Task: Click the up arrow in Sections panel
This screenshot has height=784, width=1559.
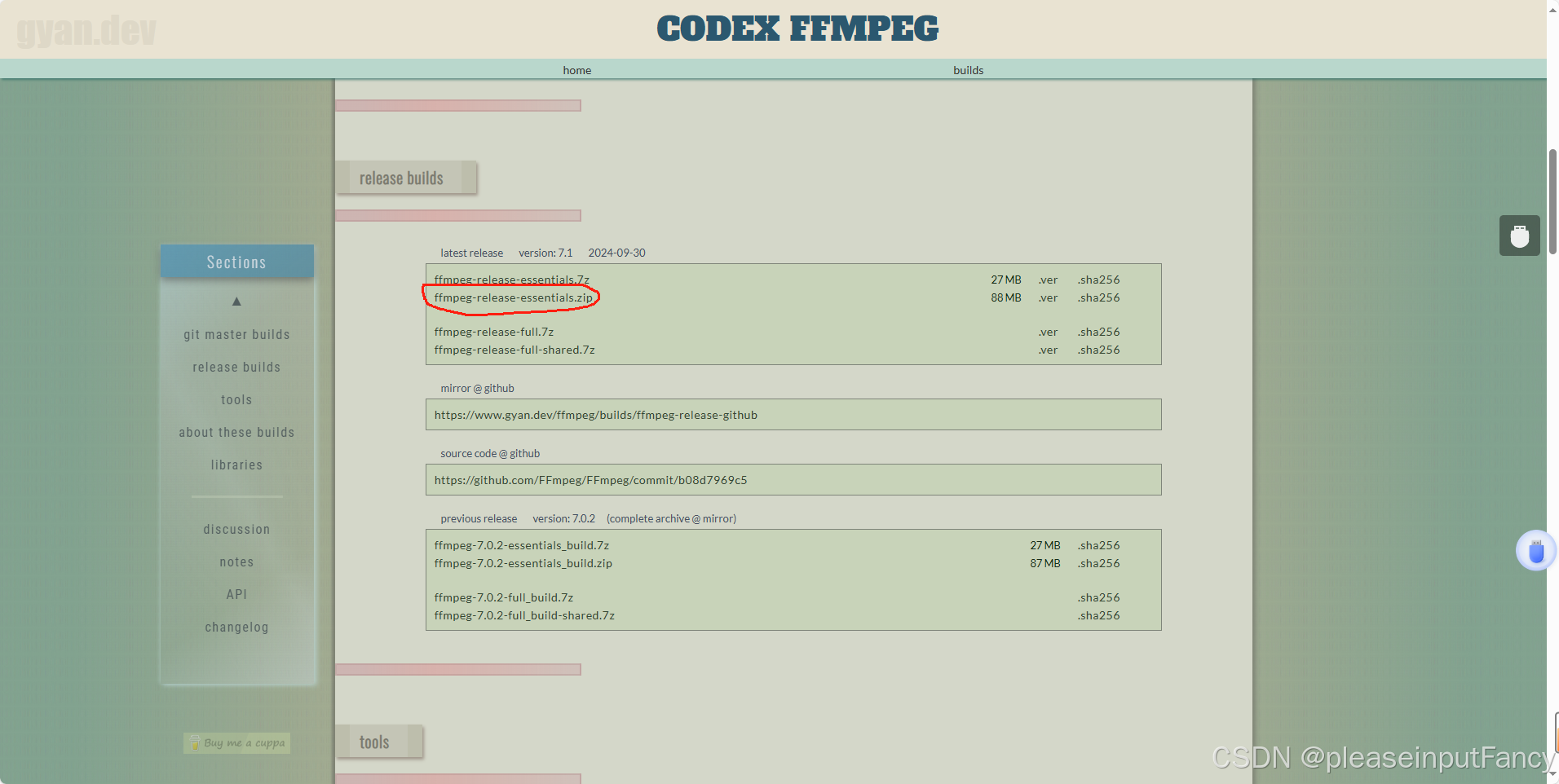Action: (x=236, y=302)
